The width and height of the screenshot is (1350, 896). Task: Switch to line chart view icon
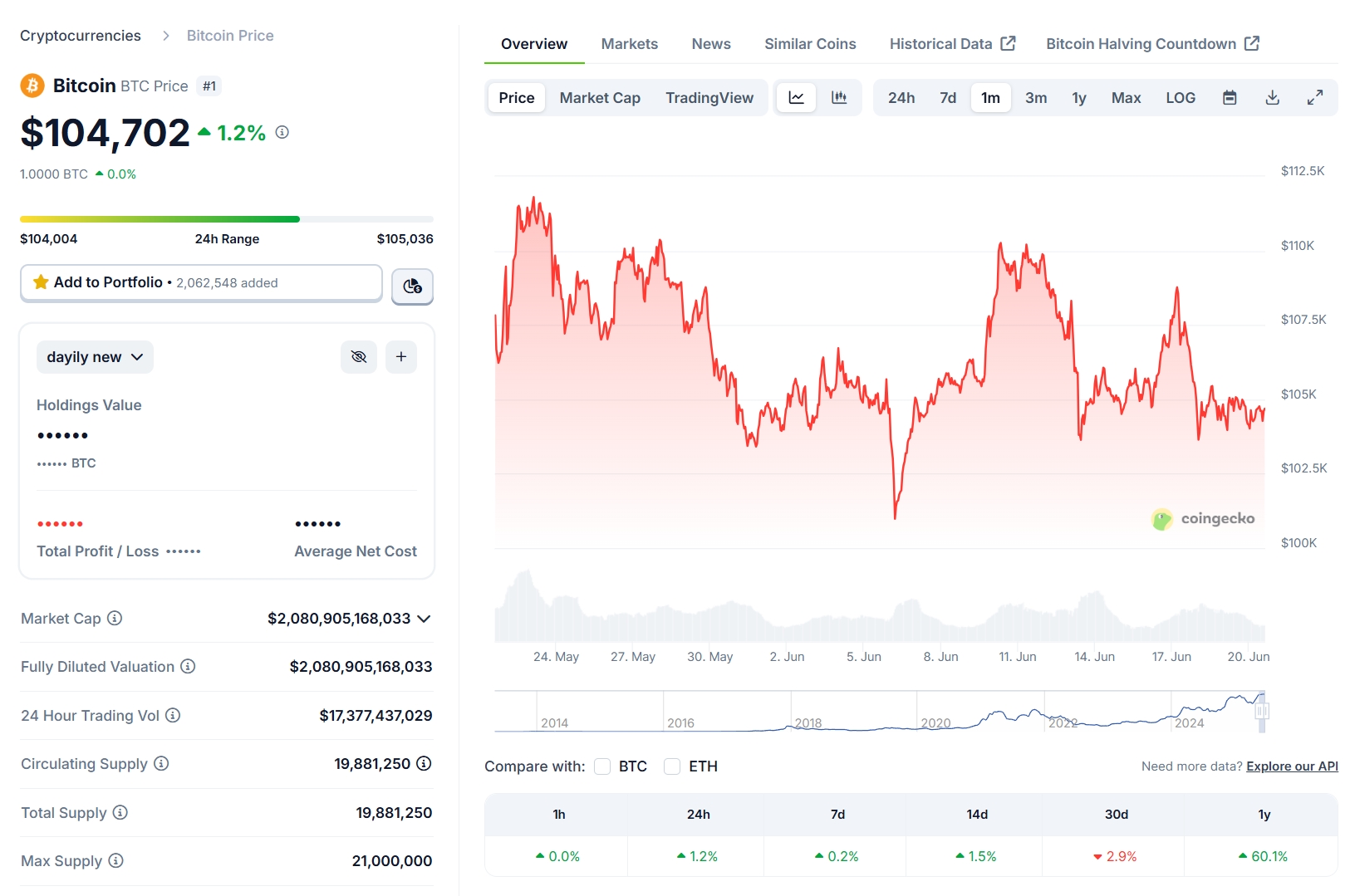[x=797, y=98]
